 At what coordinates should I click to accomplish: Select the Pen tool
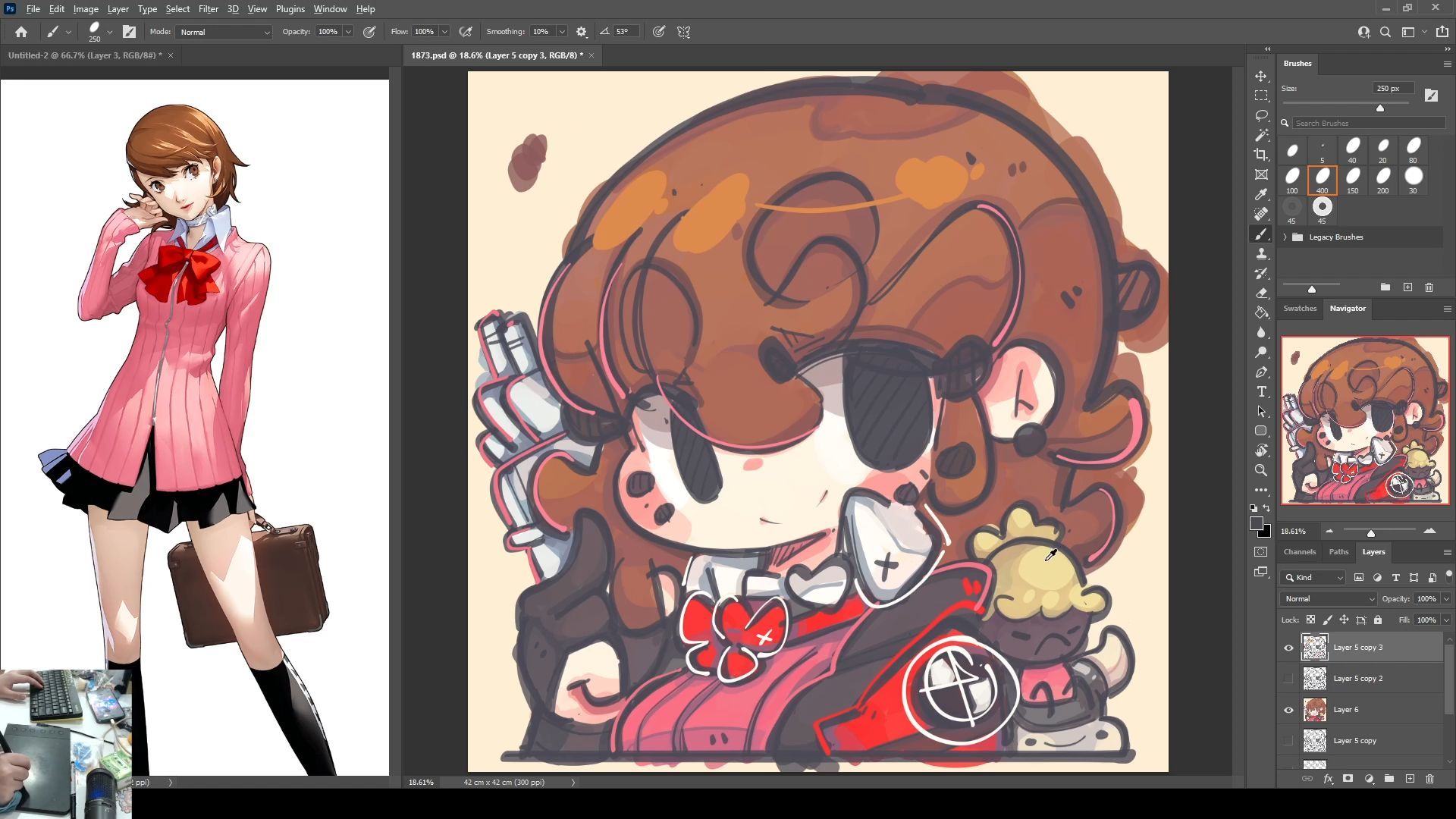click(x=1261, y=372)
